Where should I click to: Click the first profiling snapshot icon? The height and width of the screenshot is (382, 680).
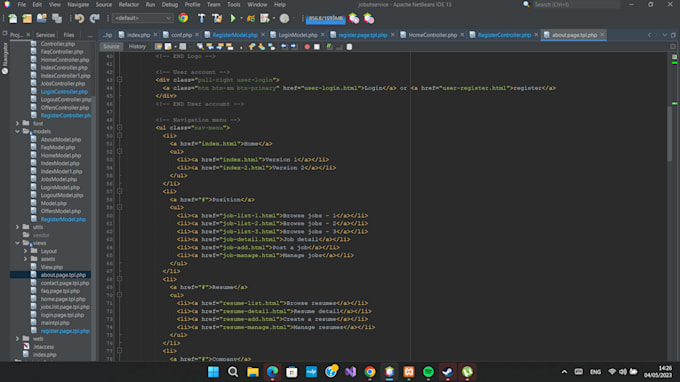(354, 18)
